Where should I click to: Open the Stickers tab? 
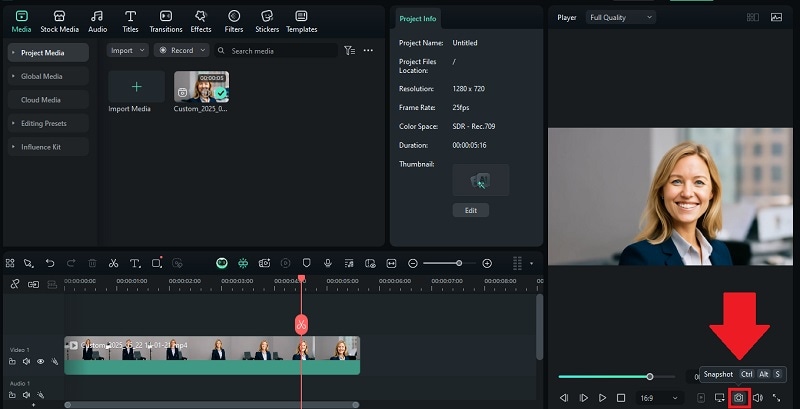pos(267,22)
